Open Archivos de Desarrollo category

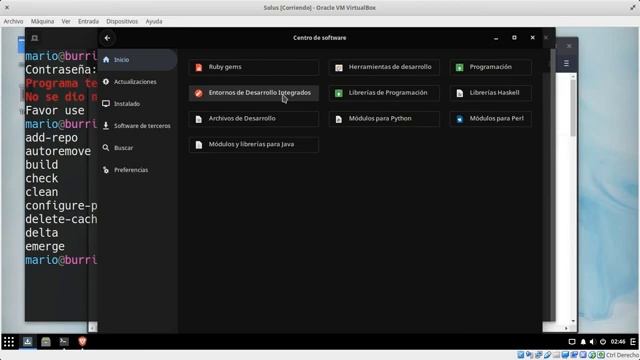253,119
